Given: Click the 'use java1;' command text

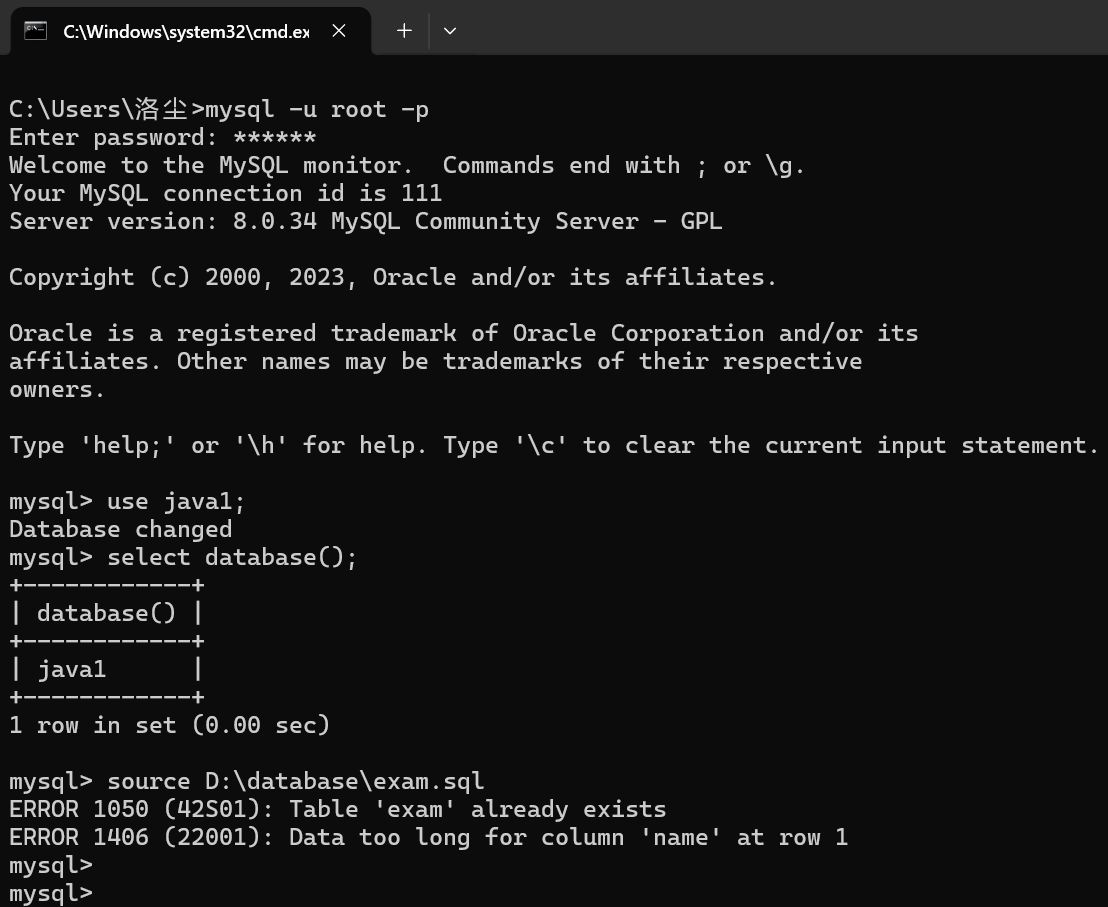Looking at the screenshot, I should 176,502.
